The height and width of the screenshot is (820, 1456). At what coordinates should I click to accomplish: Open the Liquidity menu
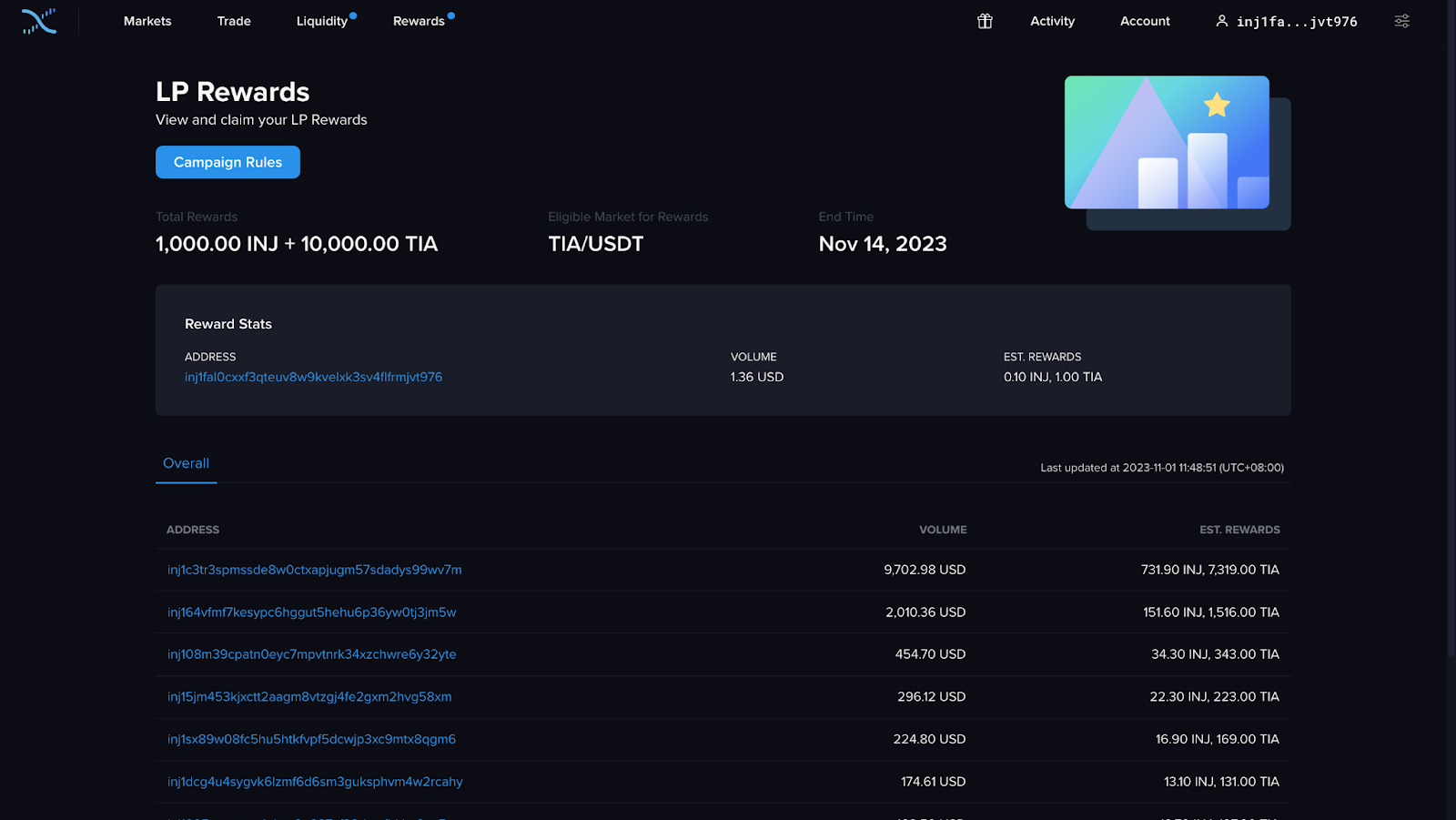(322, 21)
